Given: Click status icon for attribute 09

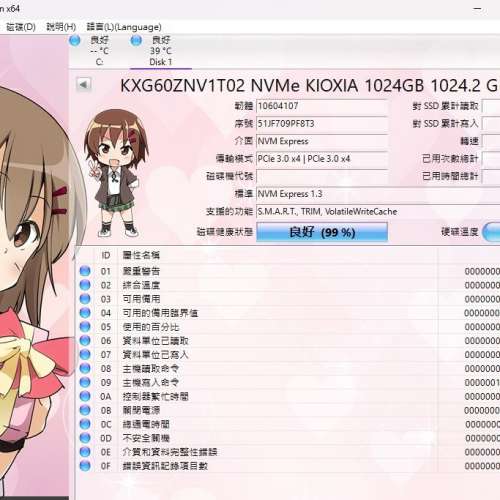Looking at the screenshot, I should [x=85, y=382].
